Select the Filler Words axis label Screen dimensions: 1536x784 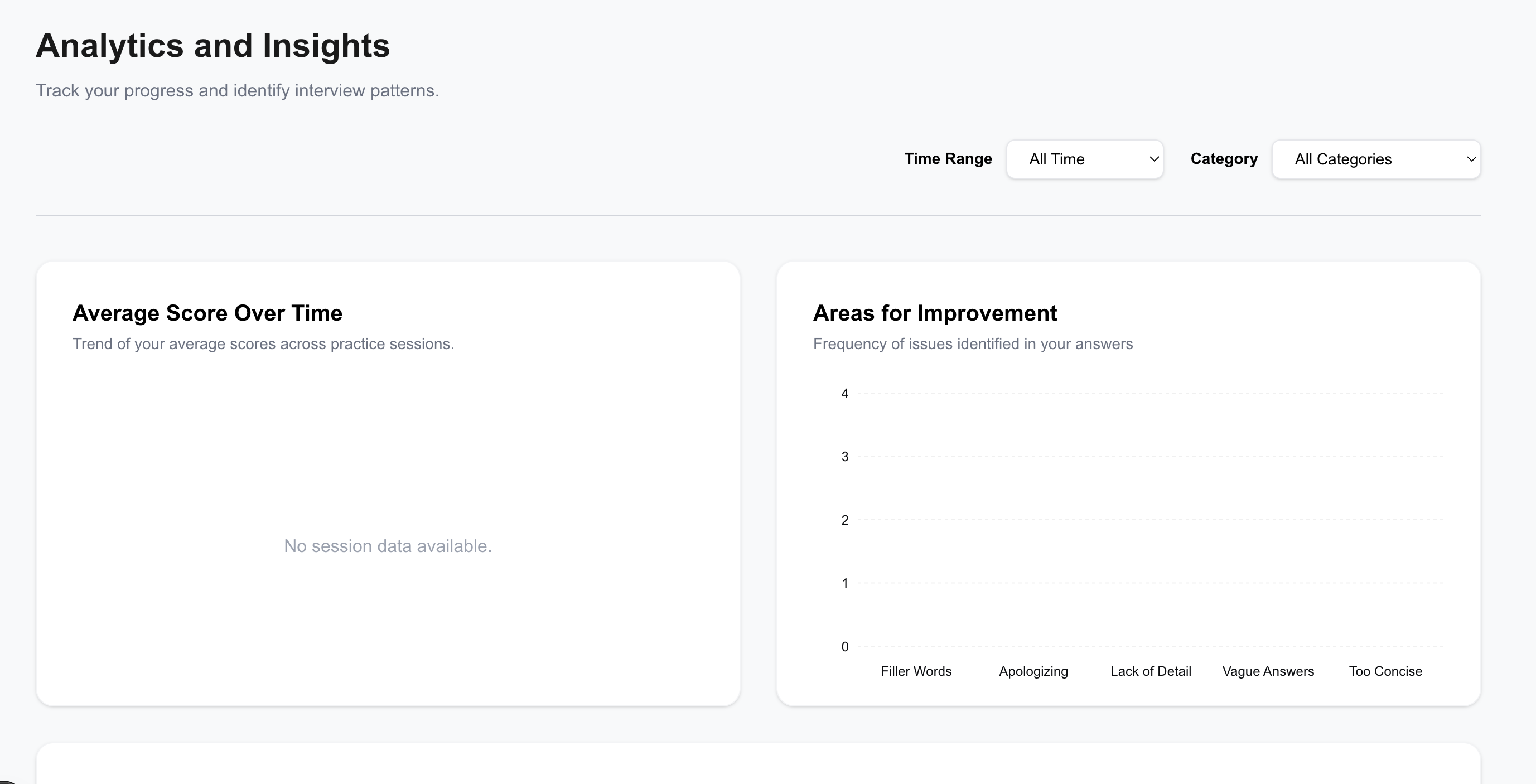[916, 671]
